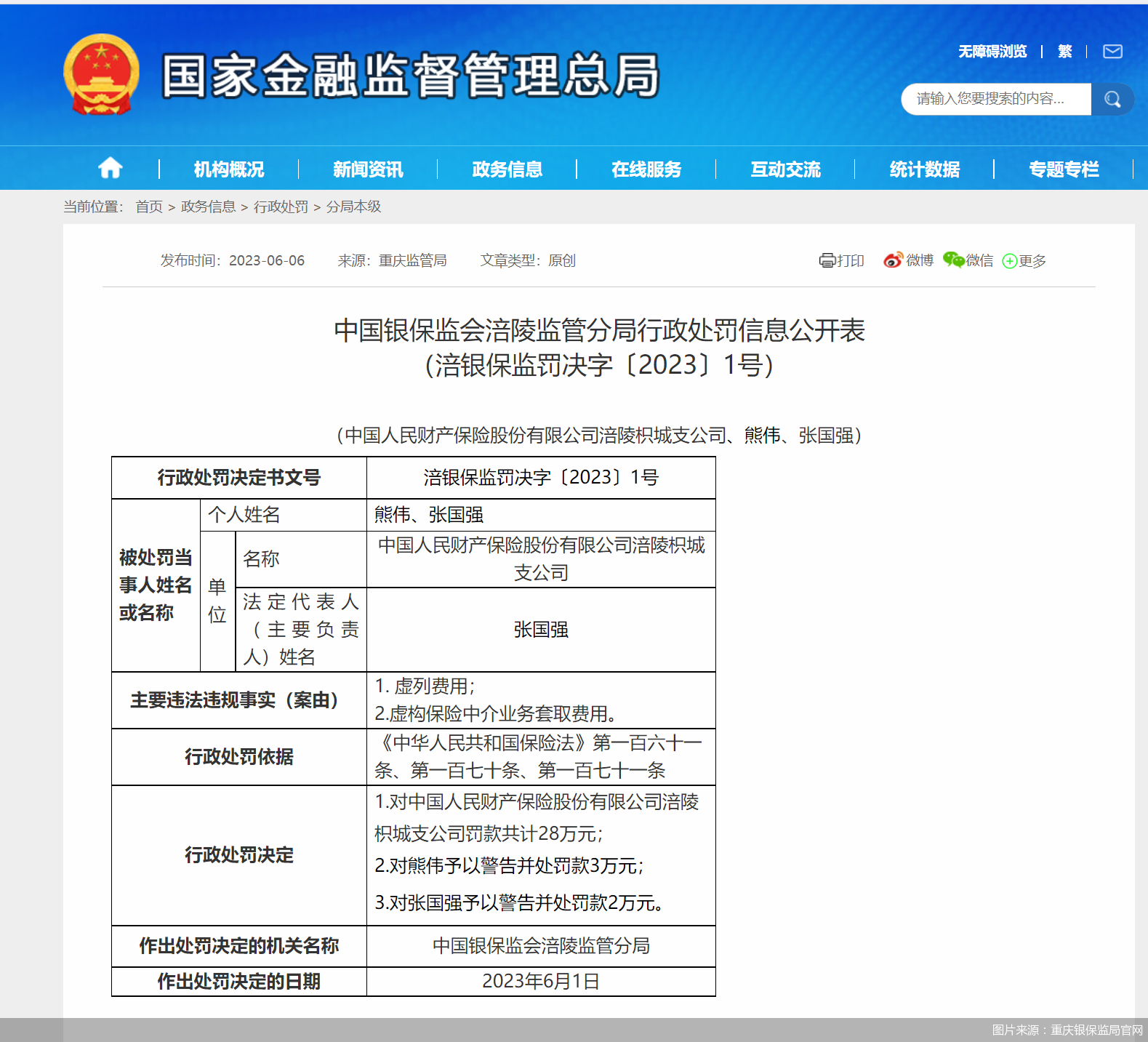
Task: Click legal representative cell 张国强
Action: 541,630
